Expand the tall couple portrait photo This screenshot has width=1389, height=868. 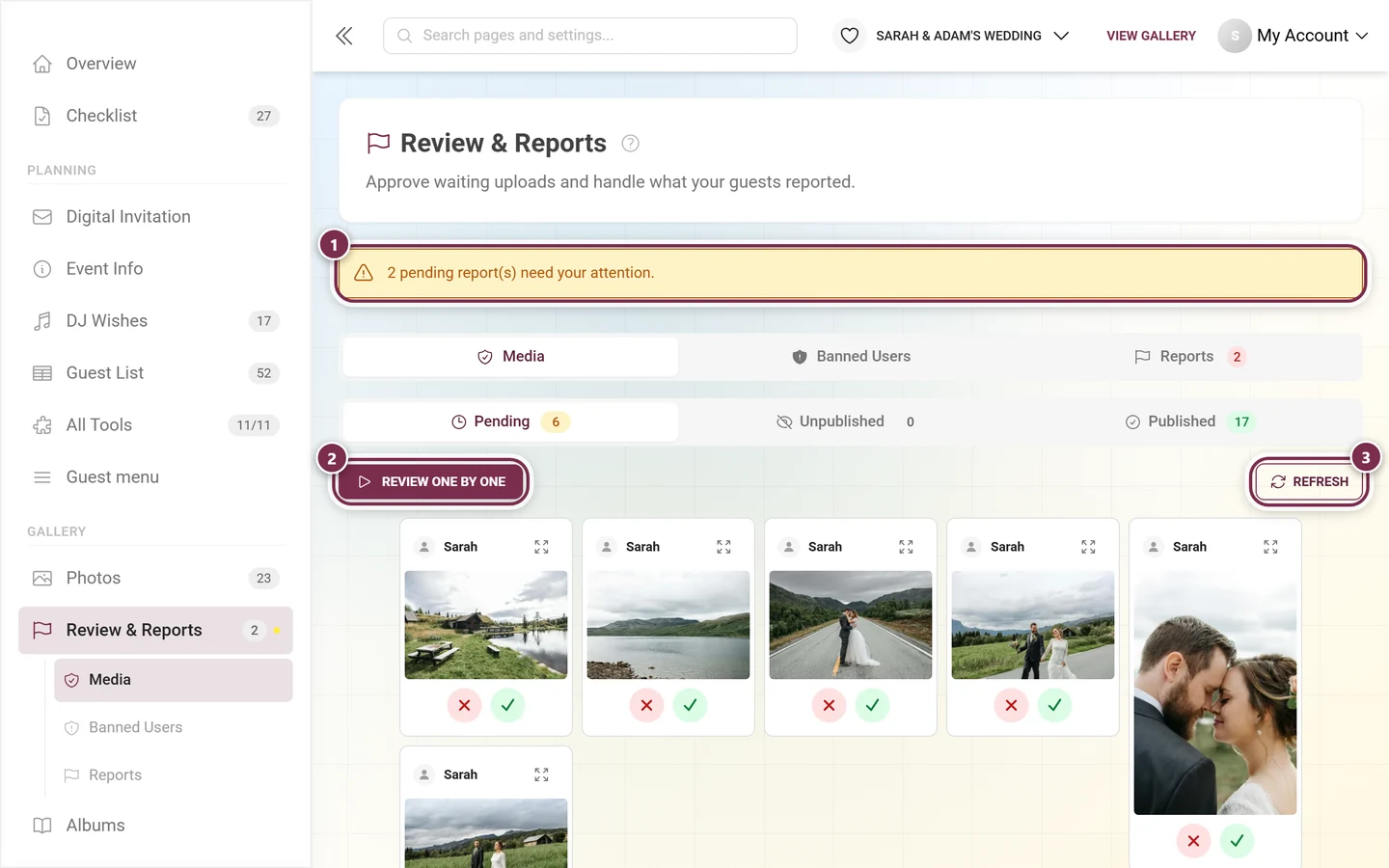click(1270, 547)
